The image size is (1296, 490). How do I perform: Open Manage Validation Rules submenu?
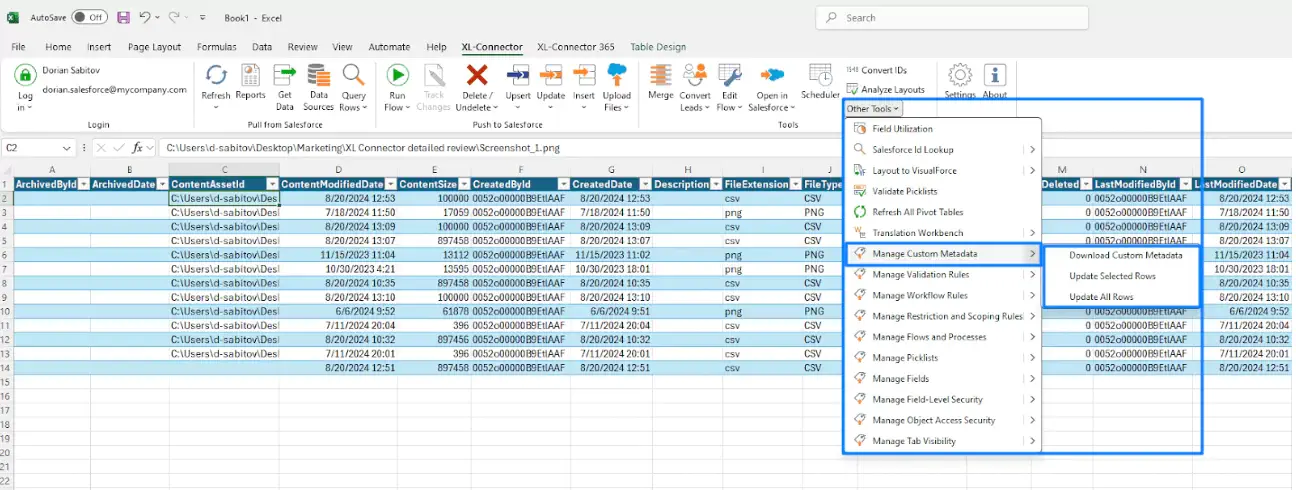942,275
